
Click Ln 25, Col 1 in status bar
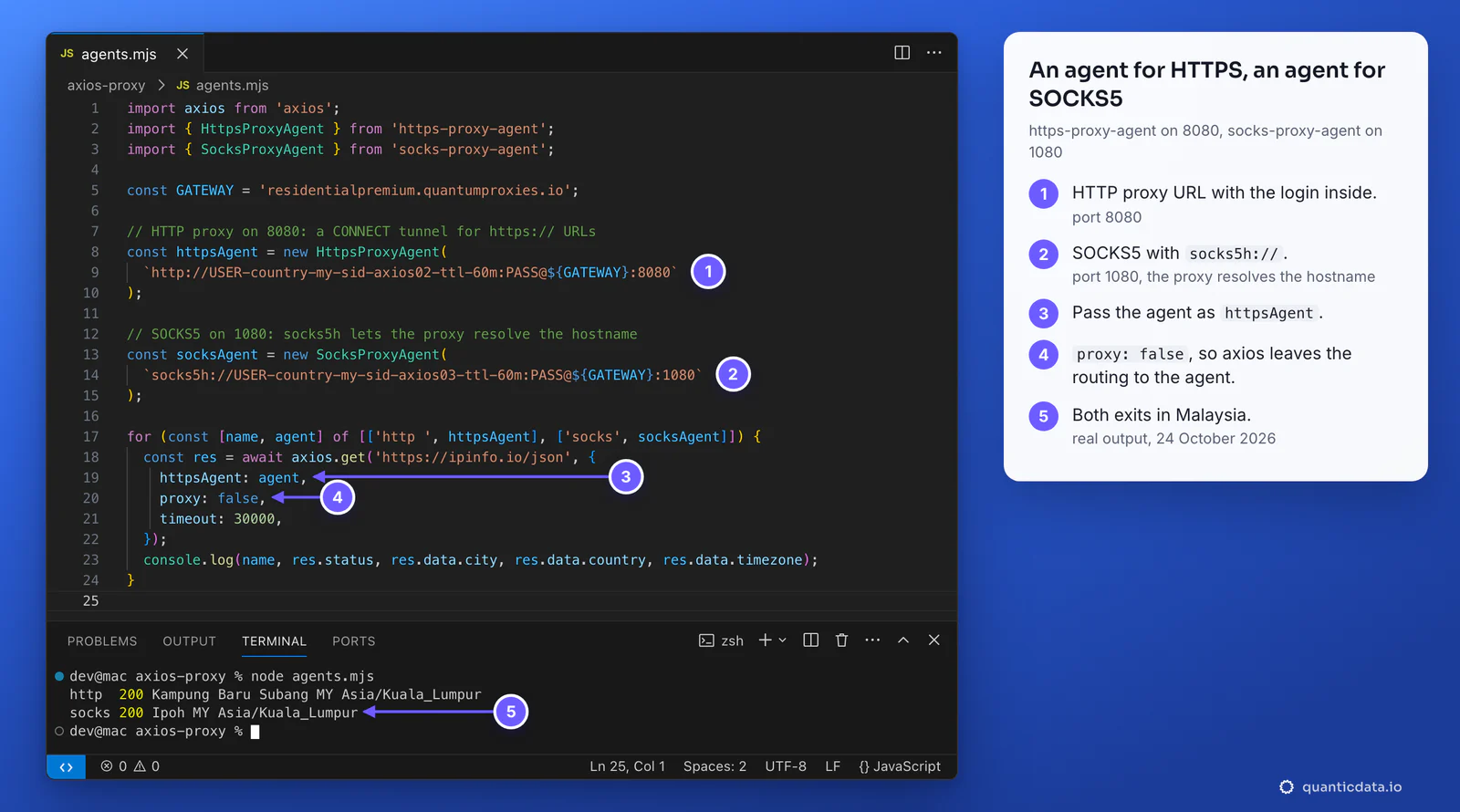click(627, 766)
